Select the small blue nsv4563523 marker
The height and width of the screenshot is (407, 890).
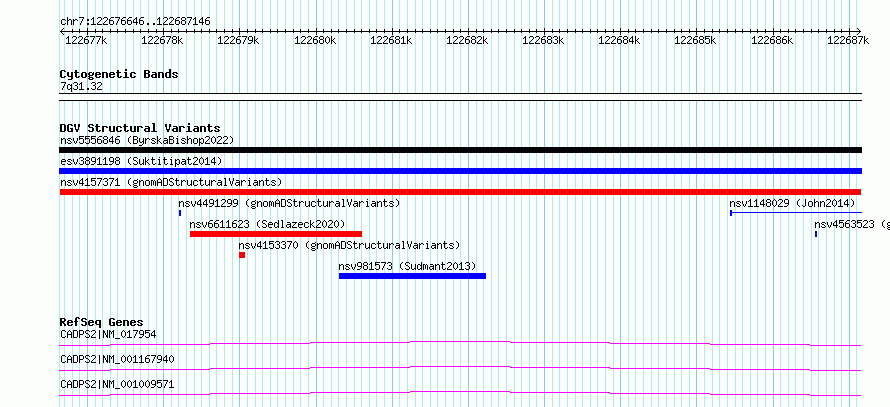(816, 234)
